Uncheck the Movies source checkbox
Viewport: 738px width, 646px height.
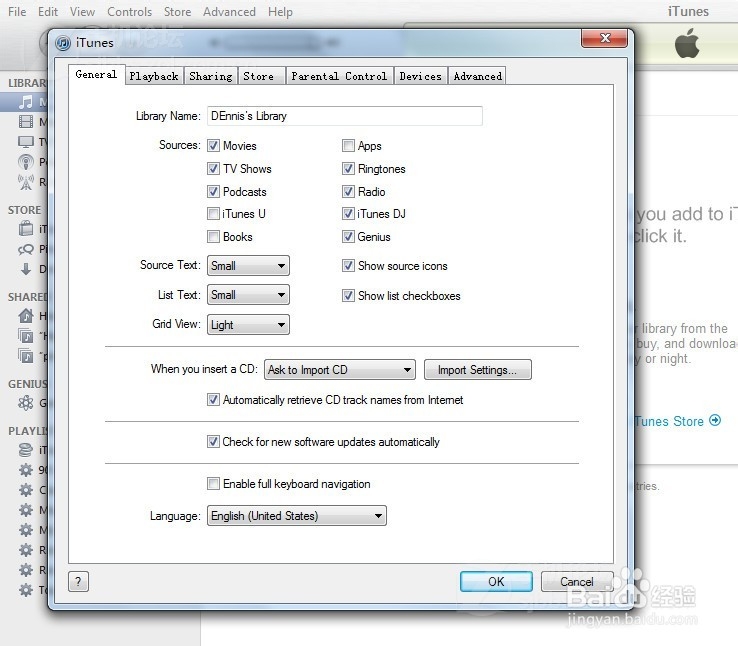213,145
